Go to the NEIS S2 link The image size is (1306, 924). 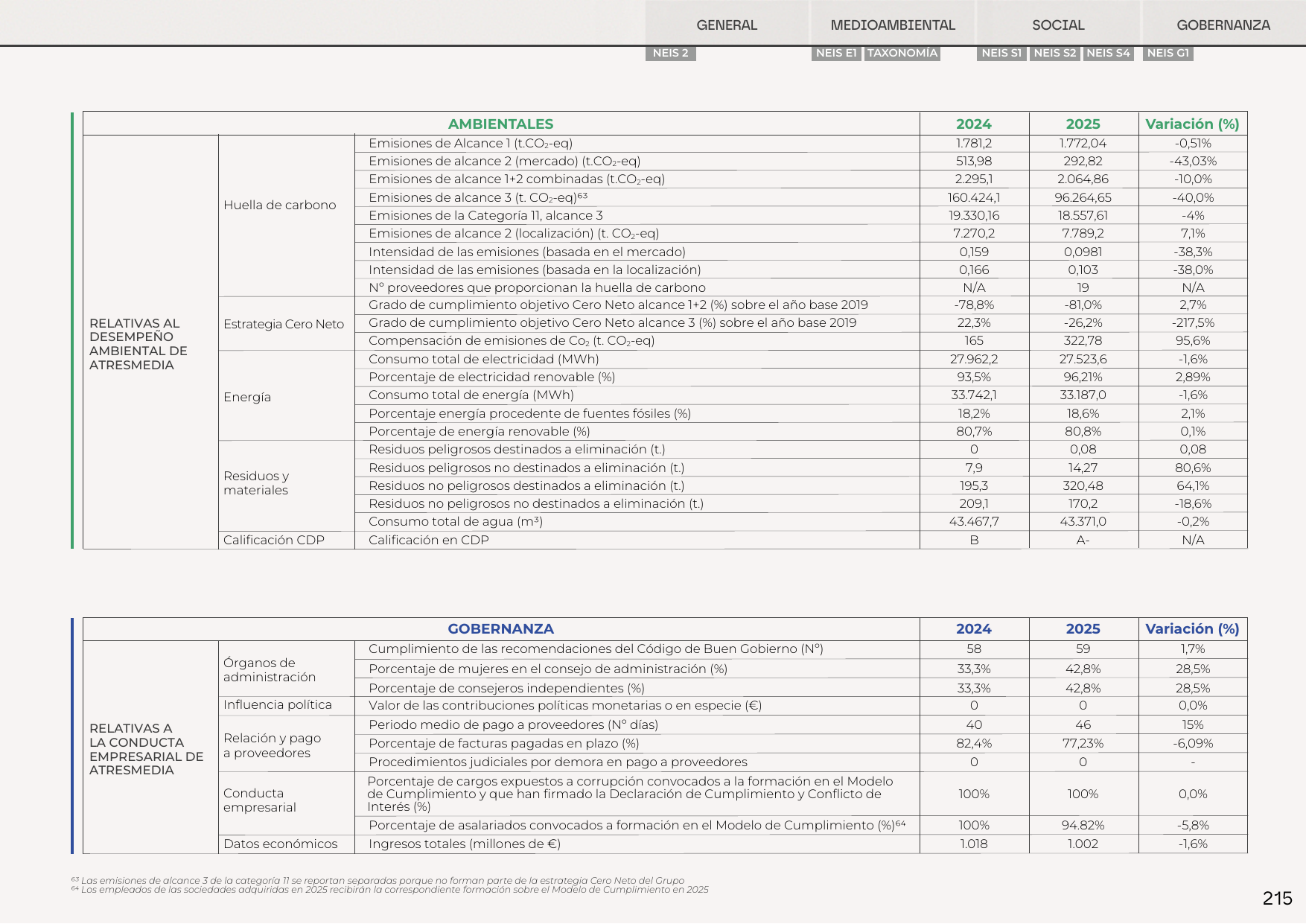(x=1055, y=53)
